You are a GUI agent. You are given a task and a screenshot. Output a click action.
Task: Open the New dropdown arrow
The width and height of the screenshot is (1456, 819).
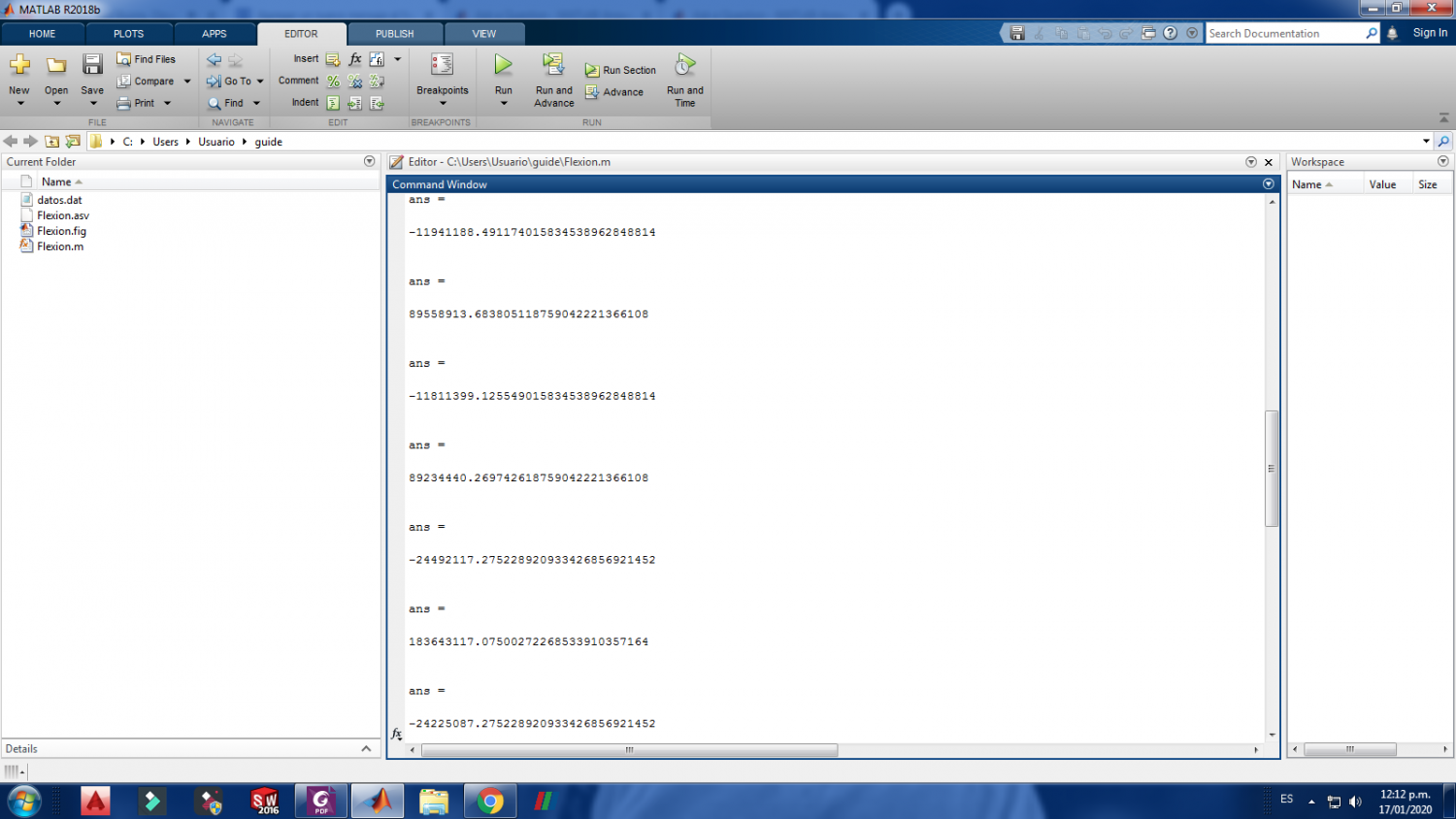point(19,104)
